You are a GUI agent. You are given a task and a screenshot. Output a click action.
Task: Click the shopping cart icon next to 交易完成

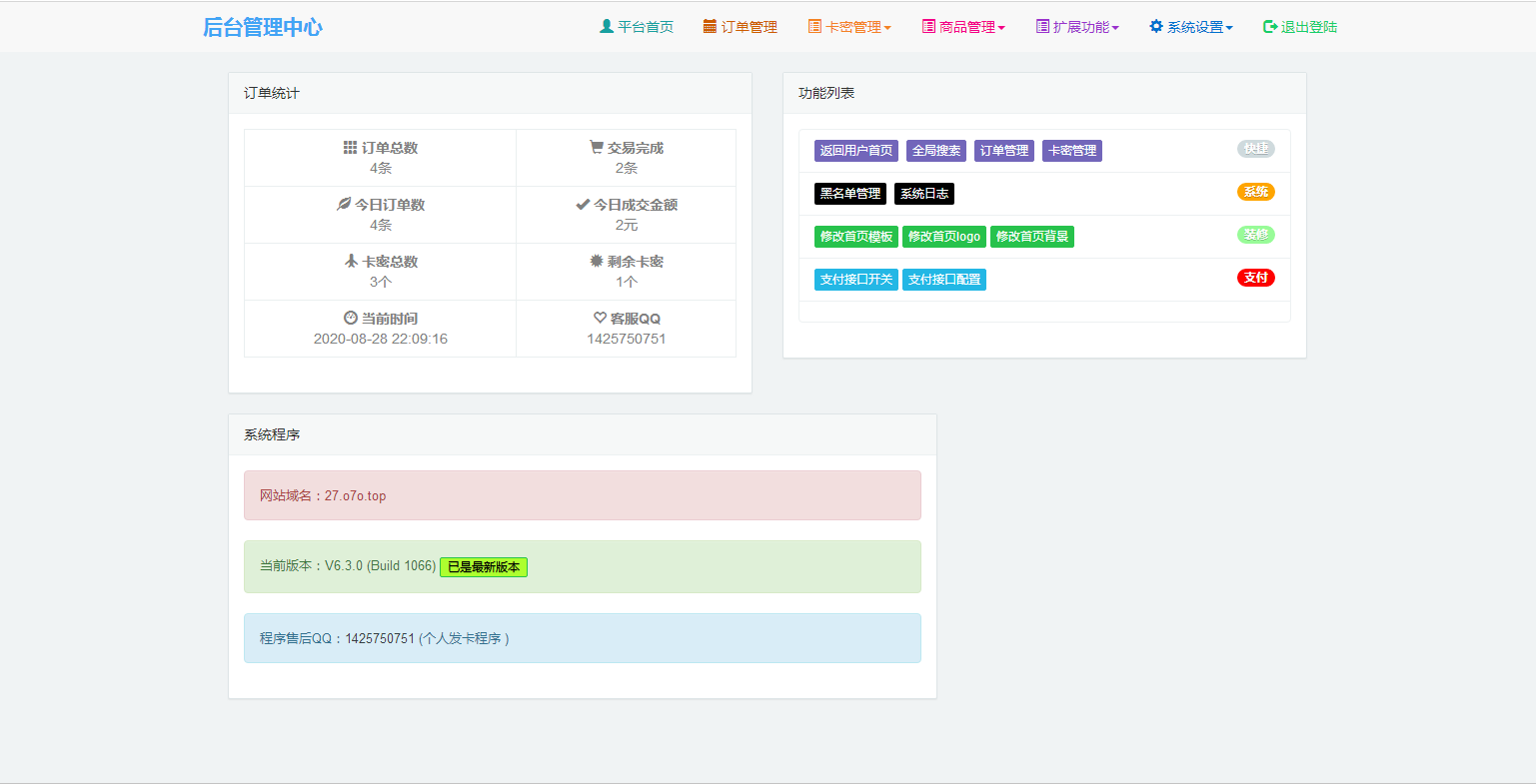click(597, 148)
